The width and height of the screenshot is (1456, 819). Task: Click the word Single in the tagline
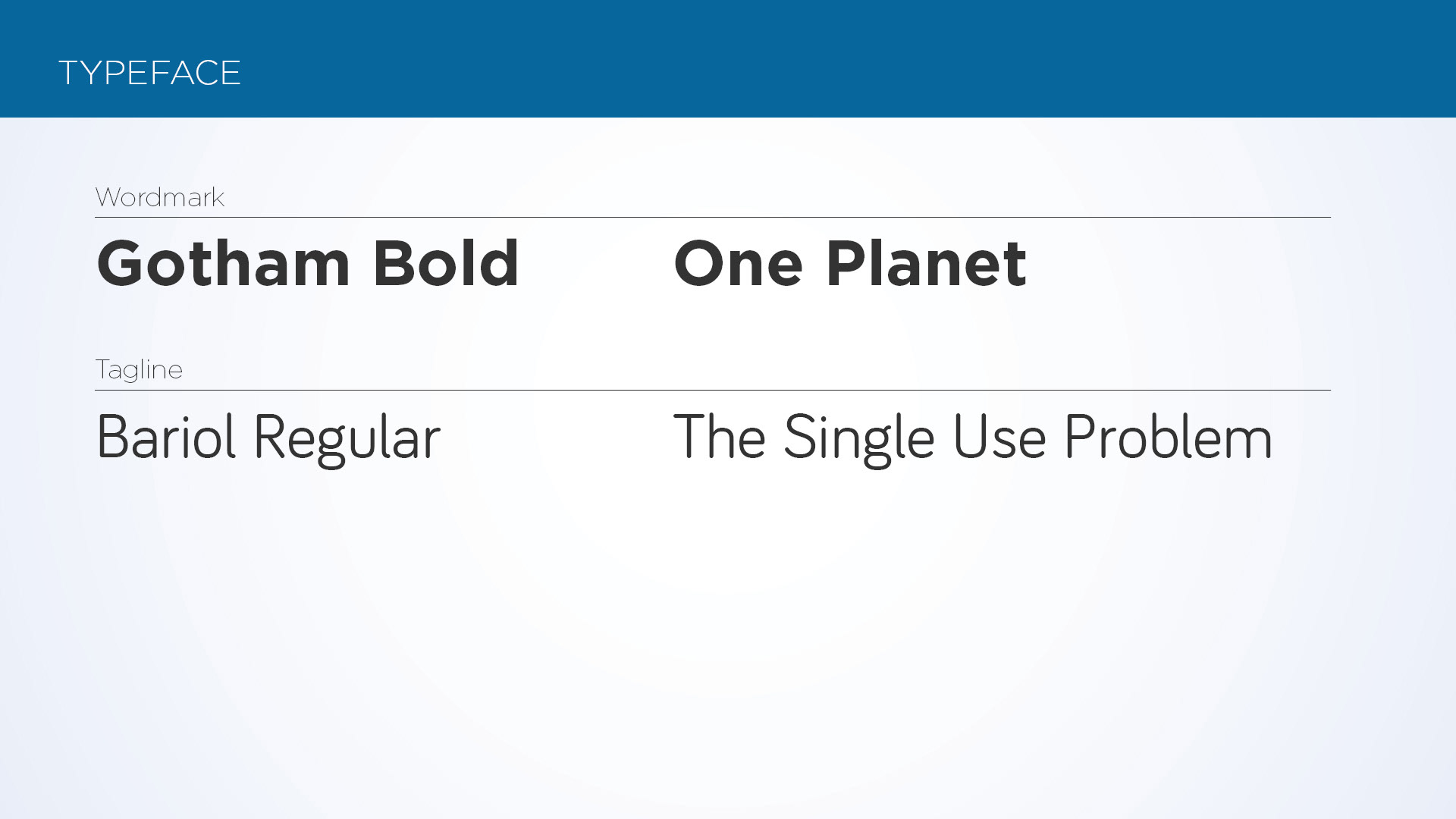(859, 440)
